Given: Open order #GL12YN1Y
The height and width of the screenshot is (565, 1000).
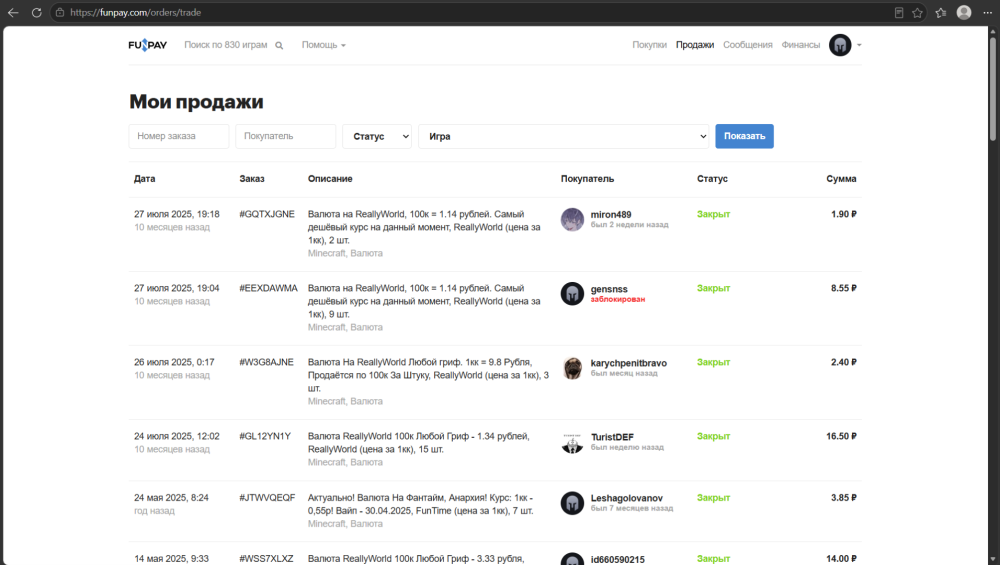Looking at the screenshot, I should (265, 436).
